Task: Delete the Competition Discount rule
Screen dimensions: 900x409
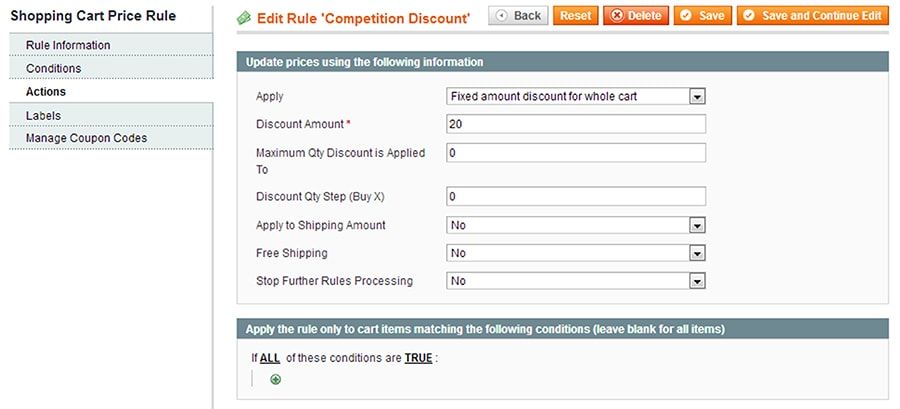Action: click(635, 15)
